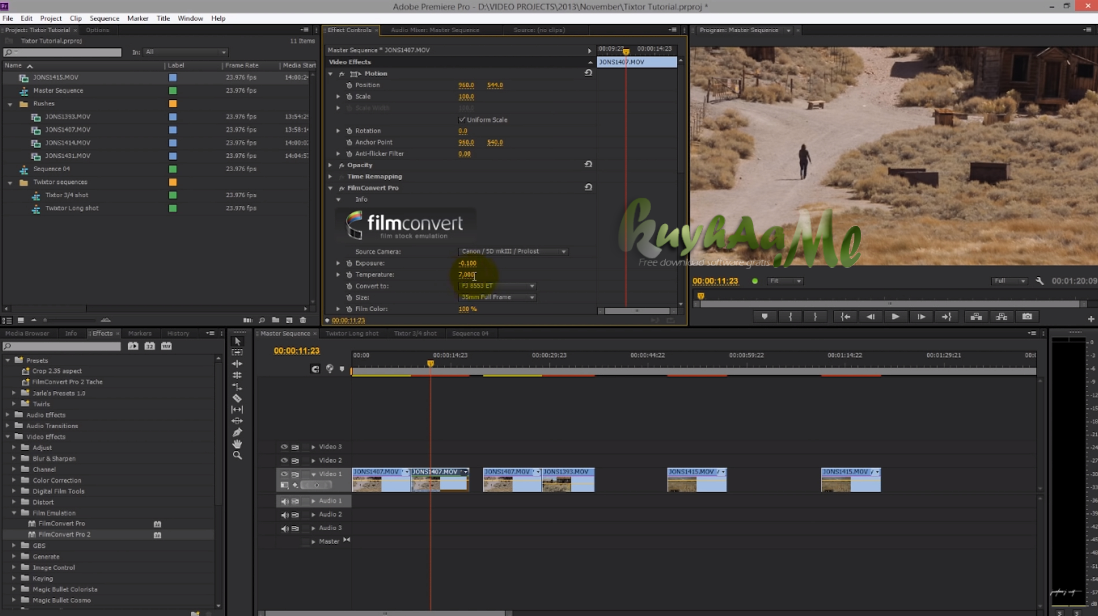Screen dimensions: 1098x616
Task: Click Scale value 100.0
Action: point(466,97)
